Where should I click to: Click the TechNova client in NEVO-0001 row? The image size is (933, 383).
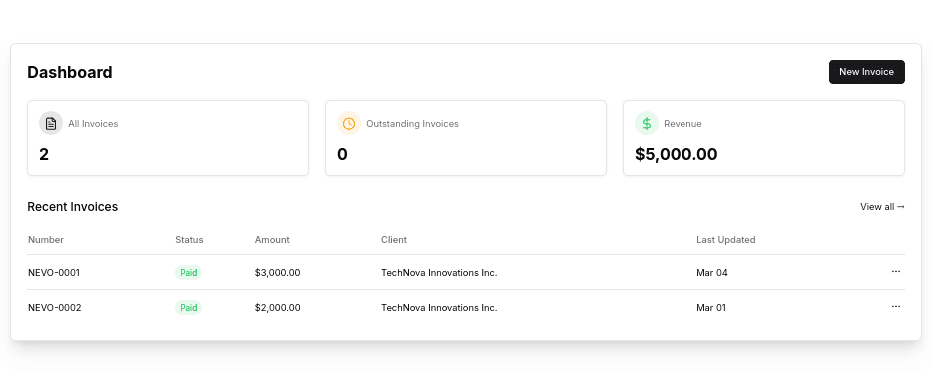(x=439, y=273)
